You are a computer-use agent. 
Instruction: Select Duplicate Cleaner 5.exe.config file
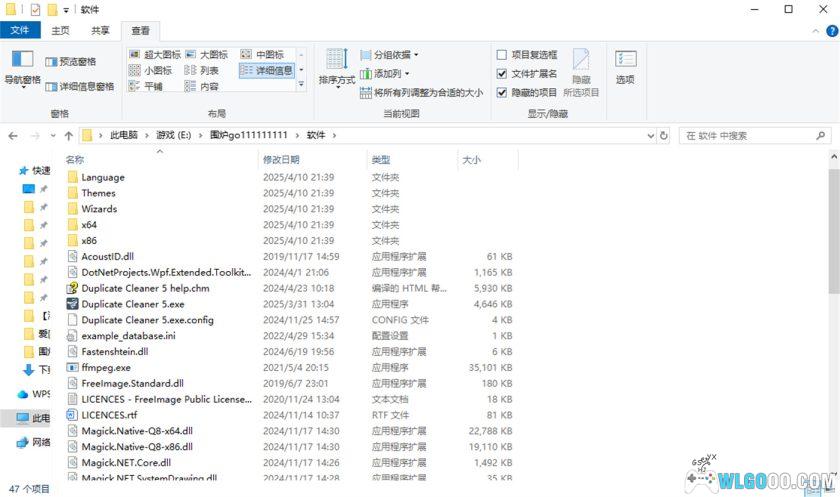click(x=147, y=320)
